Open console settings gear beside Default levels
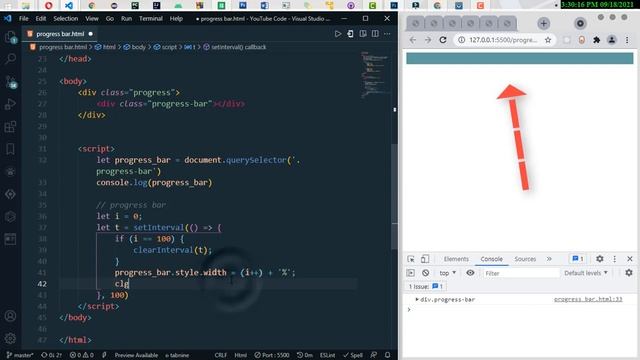Screen dimensions: 640x360 (x=629, y=273)
